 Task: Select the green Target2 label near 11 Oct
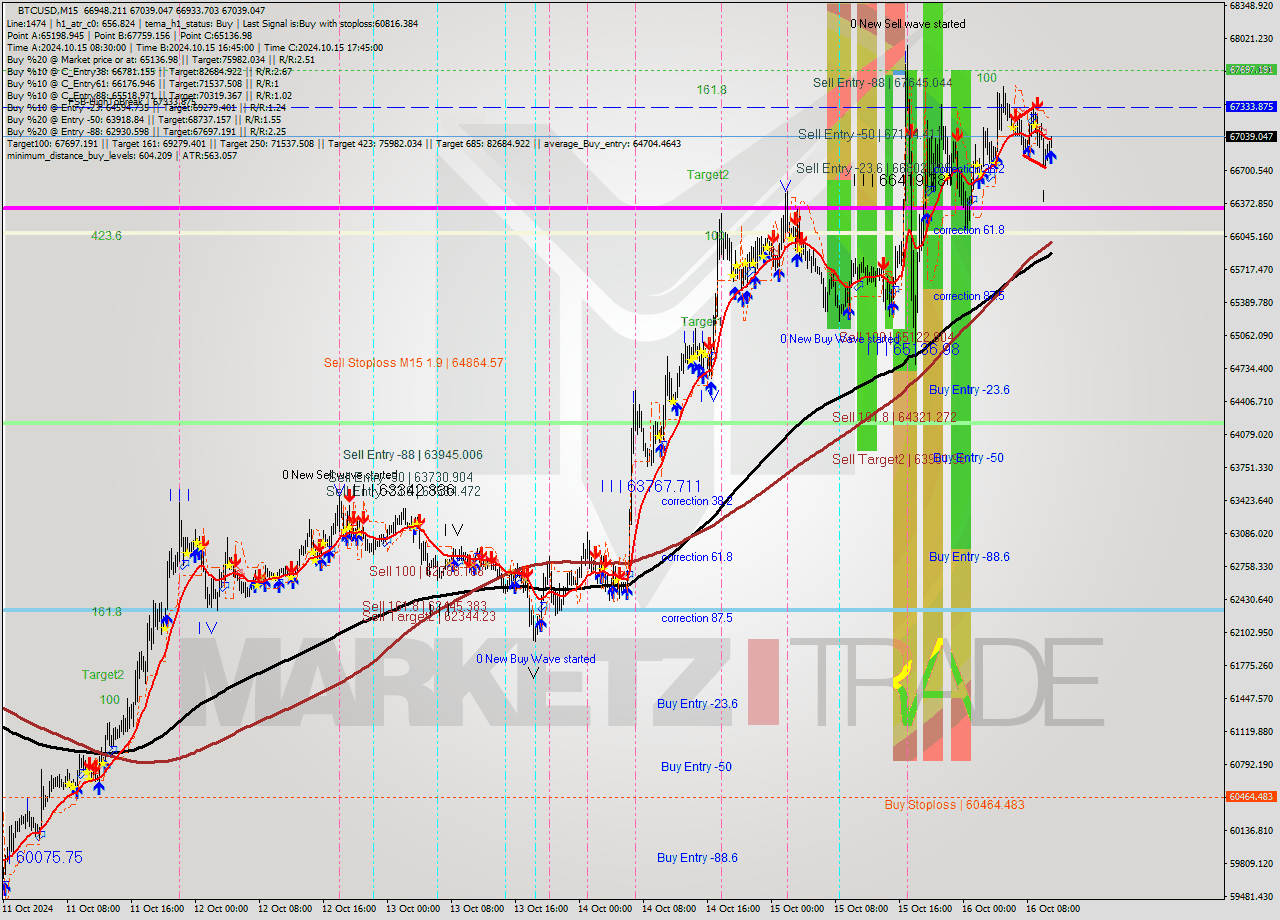point(102,675)
